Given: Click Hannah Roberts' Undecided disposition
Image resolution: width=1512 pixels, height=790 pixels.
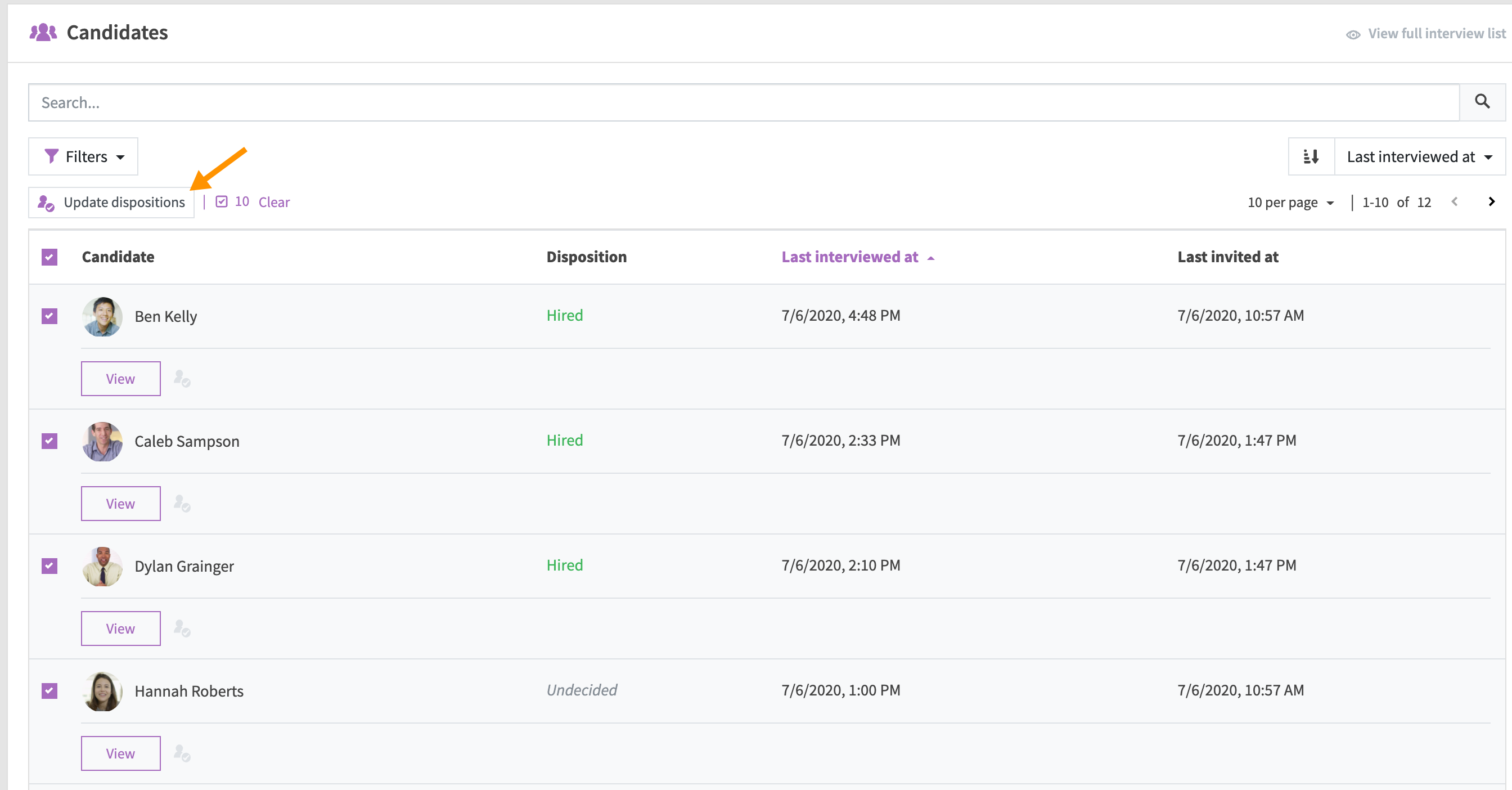Looking at the screenshot, I should coord(582,690).
